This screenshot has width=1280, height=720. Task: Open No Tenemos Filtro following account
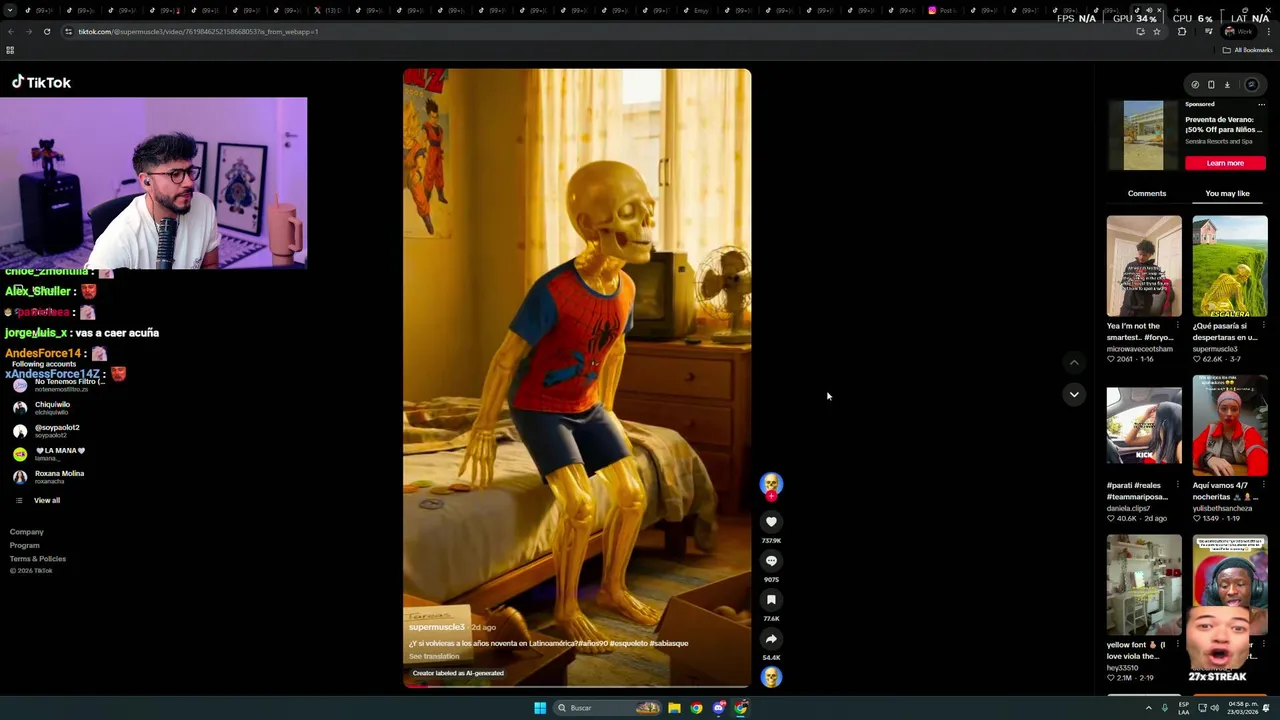59,385
